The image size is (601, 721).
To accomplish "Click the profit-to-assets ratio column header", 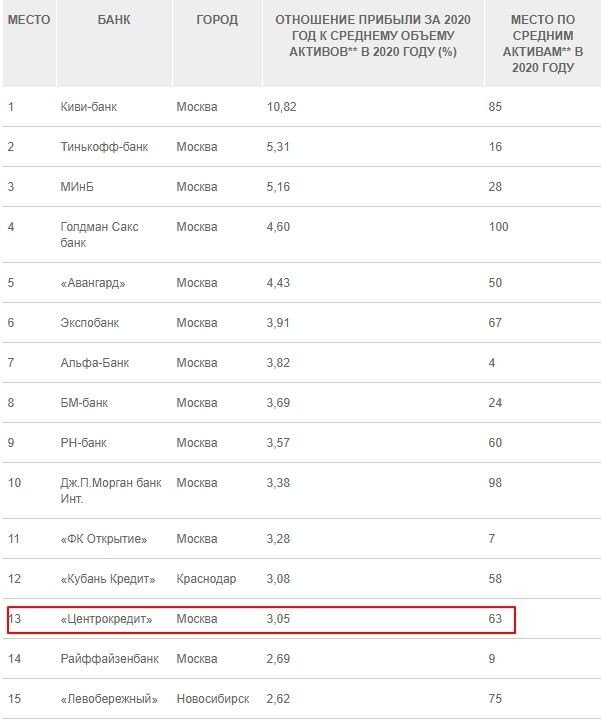I will click(x=372, y=36).
